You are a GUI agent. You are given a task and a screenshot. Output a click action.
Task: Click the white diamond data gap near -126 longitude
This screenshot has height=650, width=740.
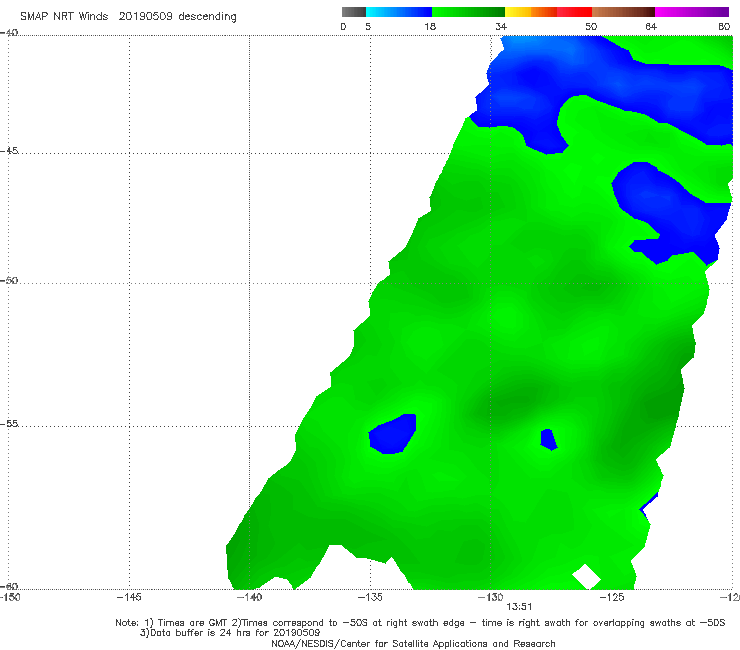(586, 576)
